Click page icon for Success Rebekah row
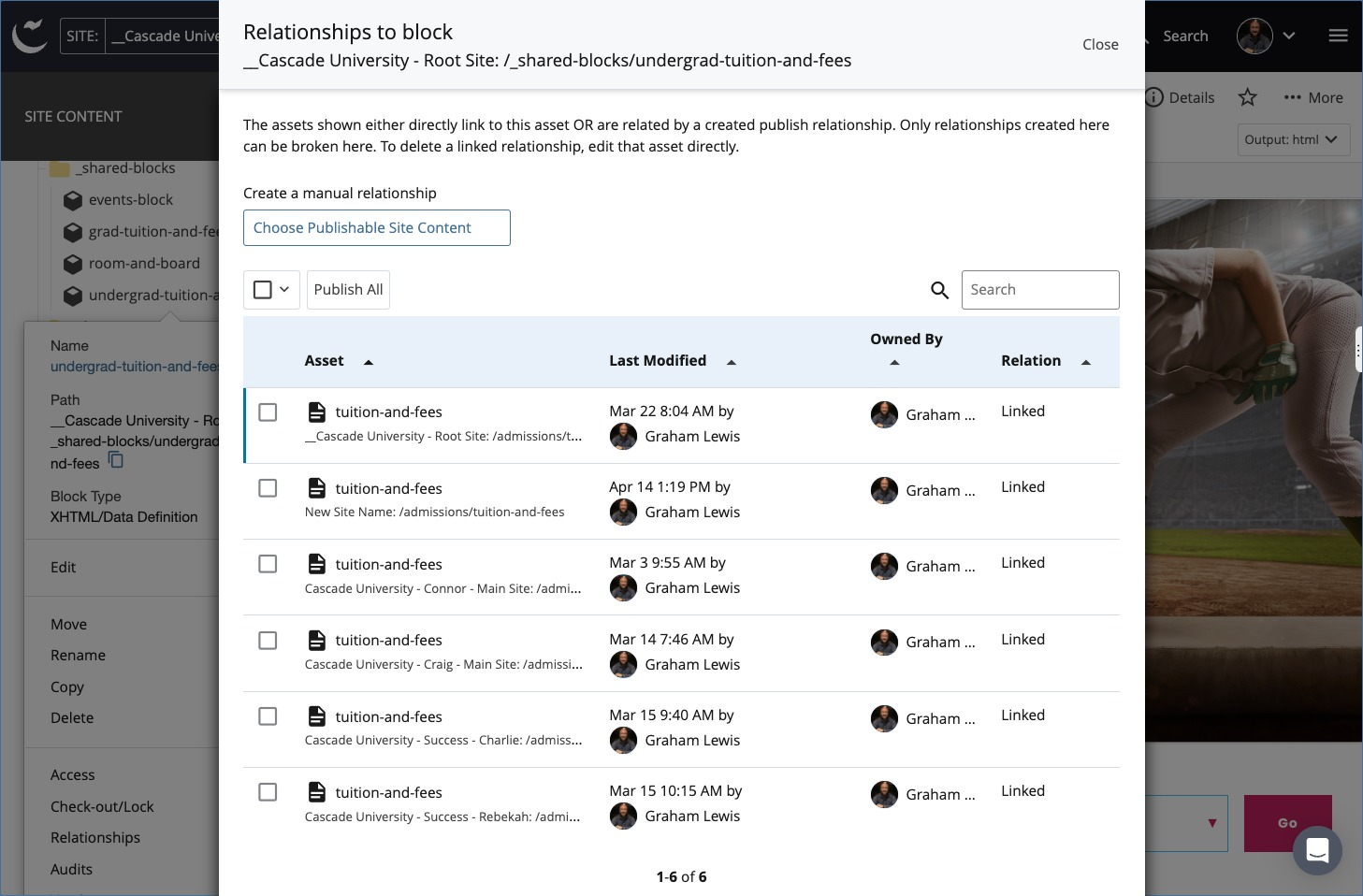 click(317, 792)
